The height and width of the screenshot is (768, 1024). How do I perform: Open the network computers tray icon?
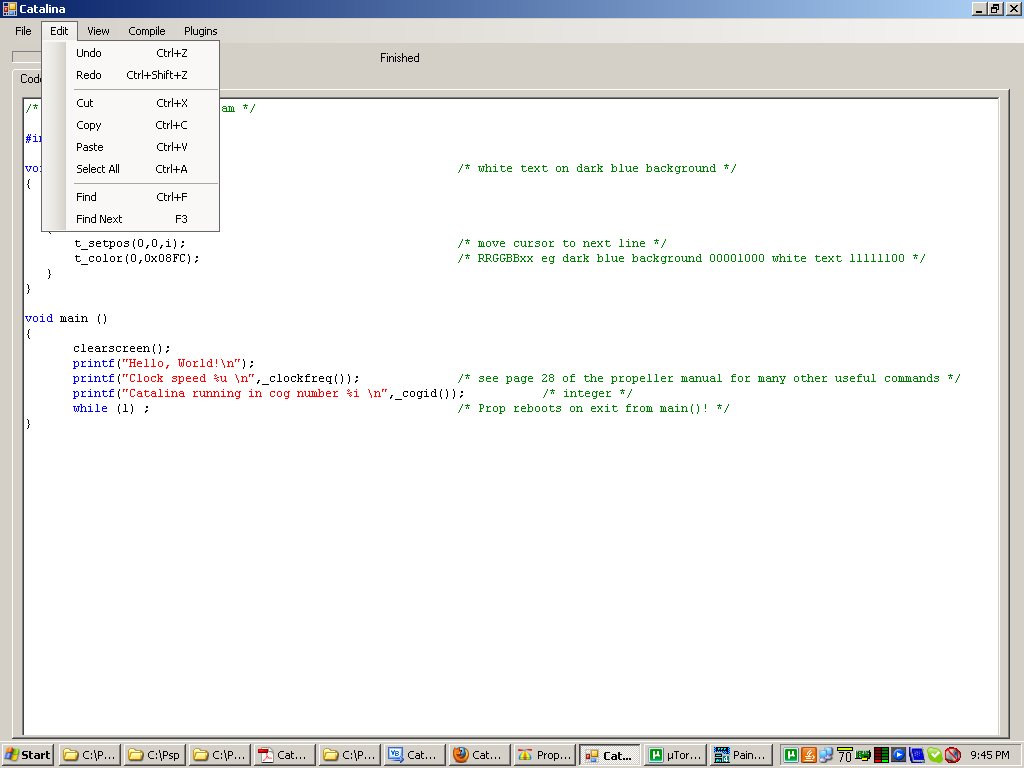pos(826,755)
